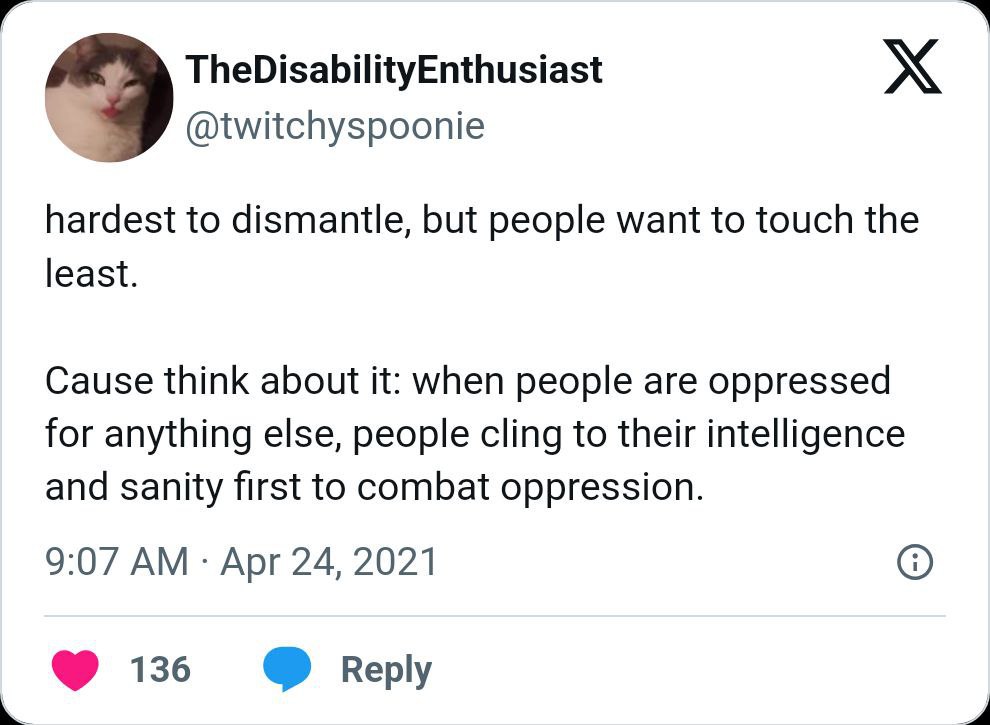990x725 pixels.
Task: Click the X logo
Action: 913,70
